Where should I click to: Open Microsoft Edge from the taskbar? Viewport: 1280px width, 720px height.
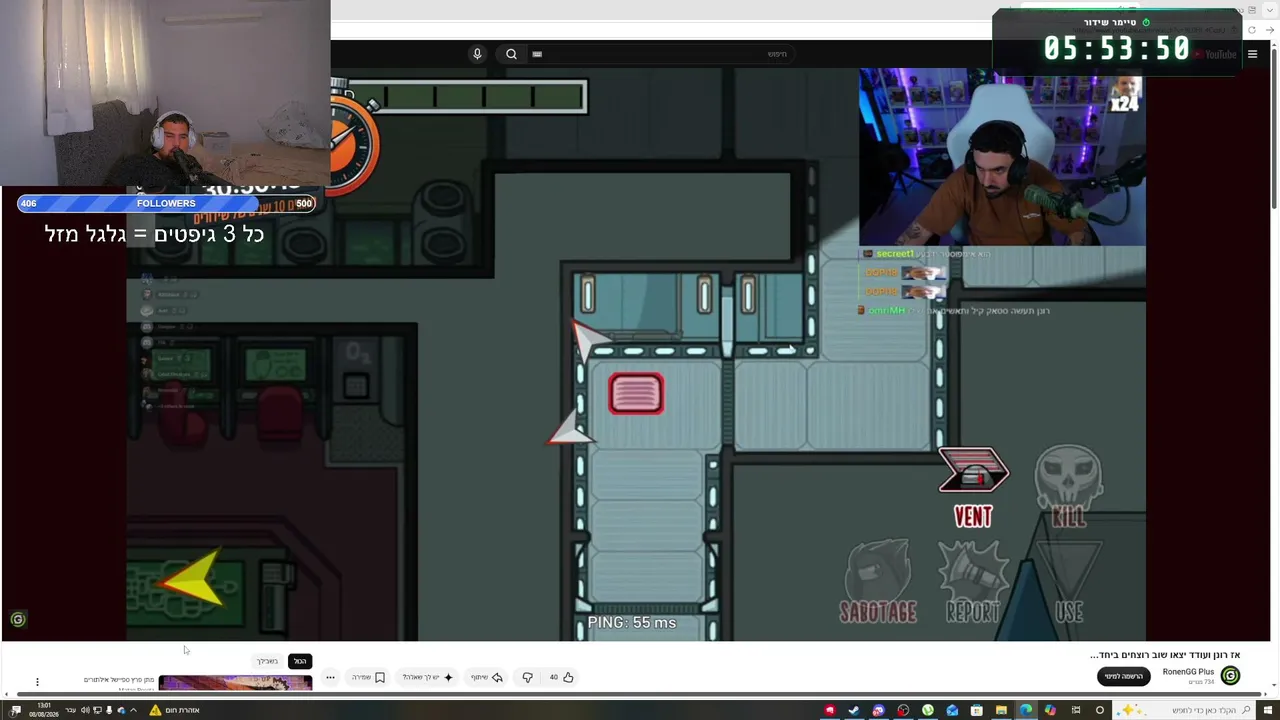pyautogui.click(x=1026, y=710)
